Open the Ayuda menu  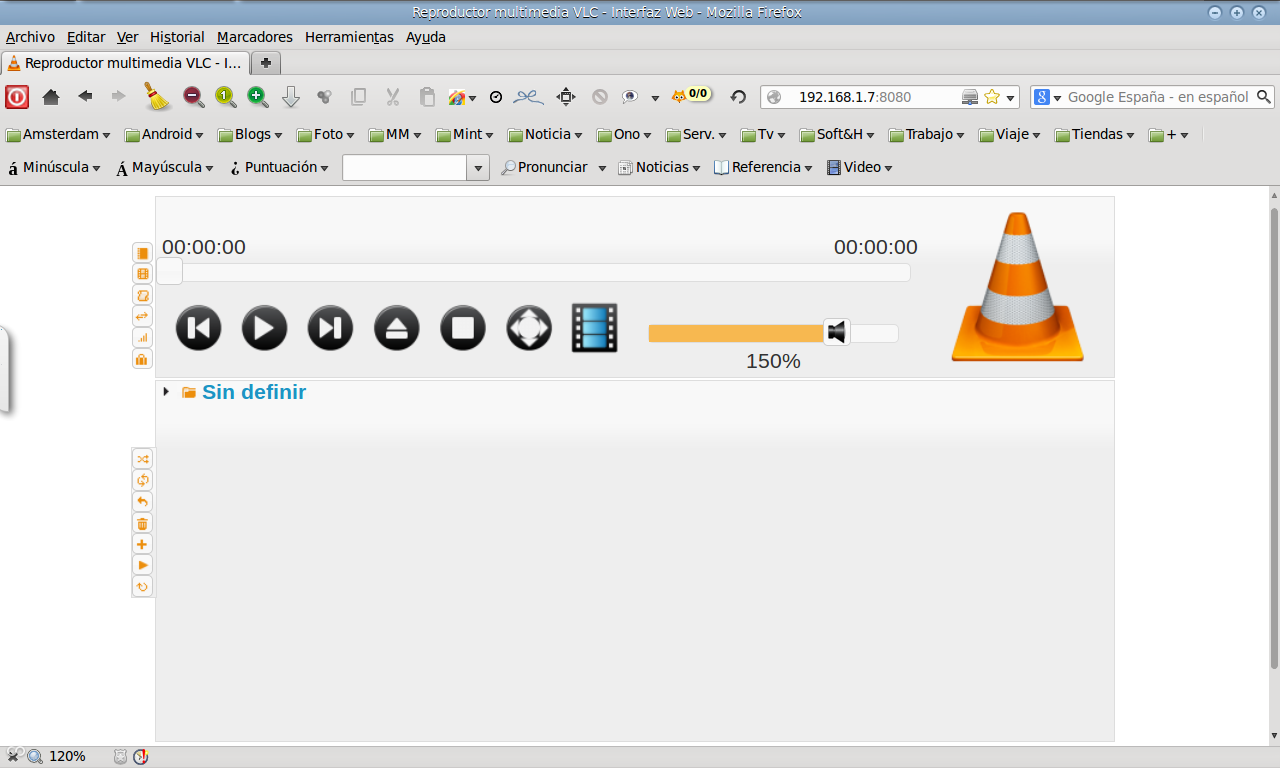(426, 37)
